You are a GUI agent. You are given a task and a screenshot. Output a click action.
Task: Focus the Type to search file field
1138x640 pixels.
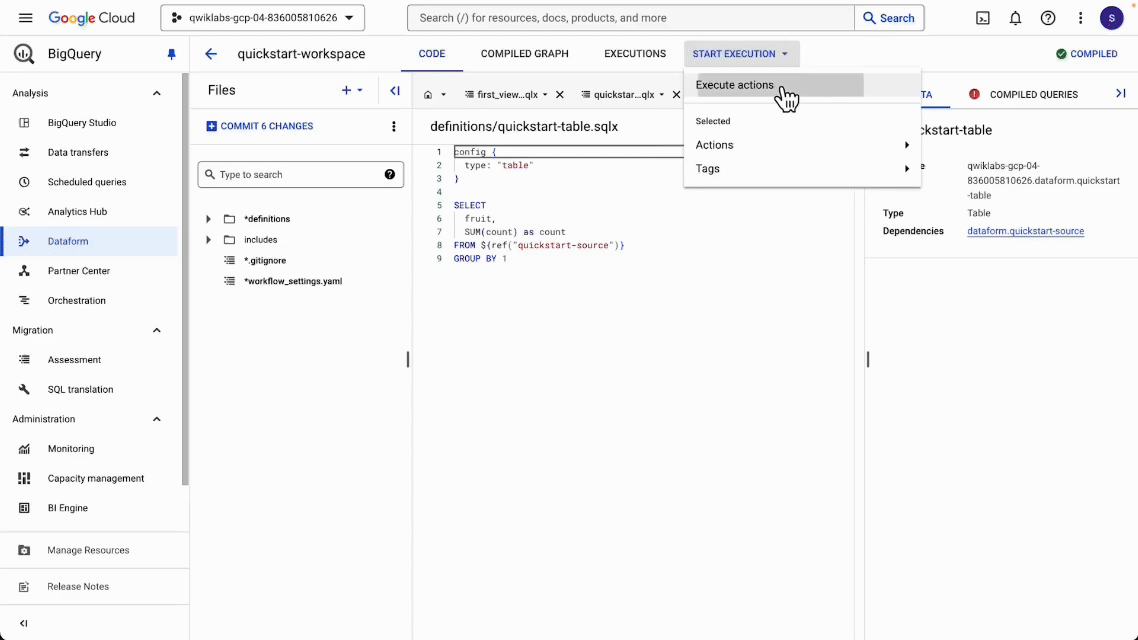[x=300, y=174]
